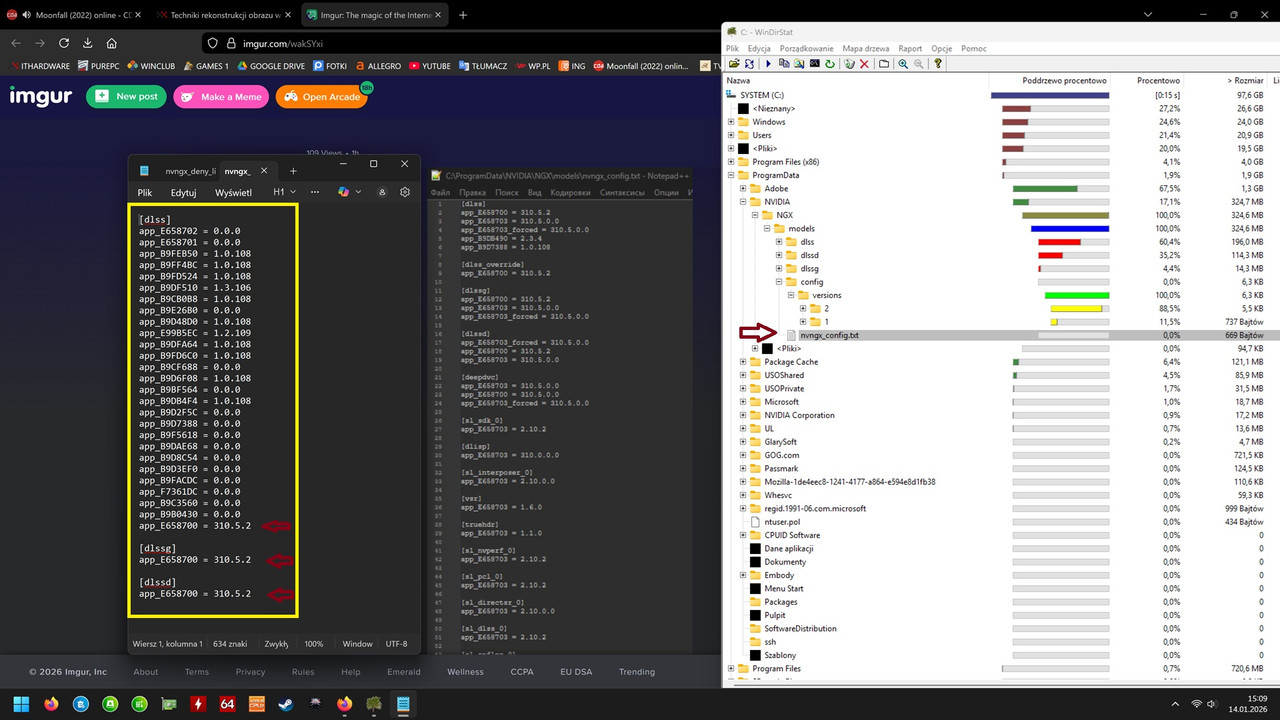Open the WinDirStat tree icon on taskbar
The image size is (1280, 720).
point(374,704)
